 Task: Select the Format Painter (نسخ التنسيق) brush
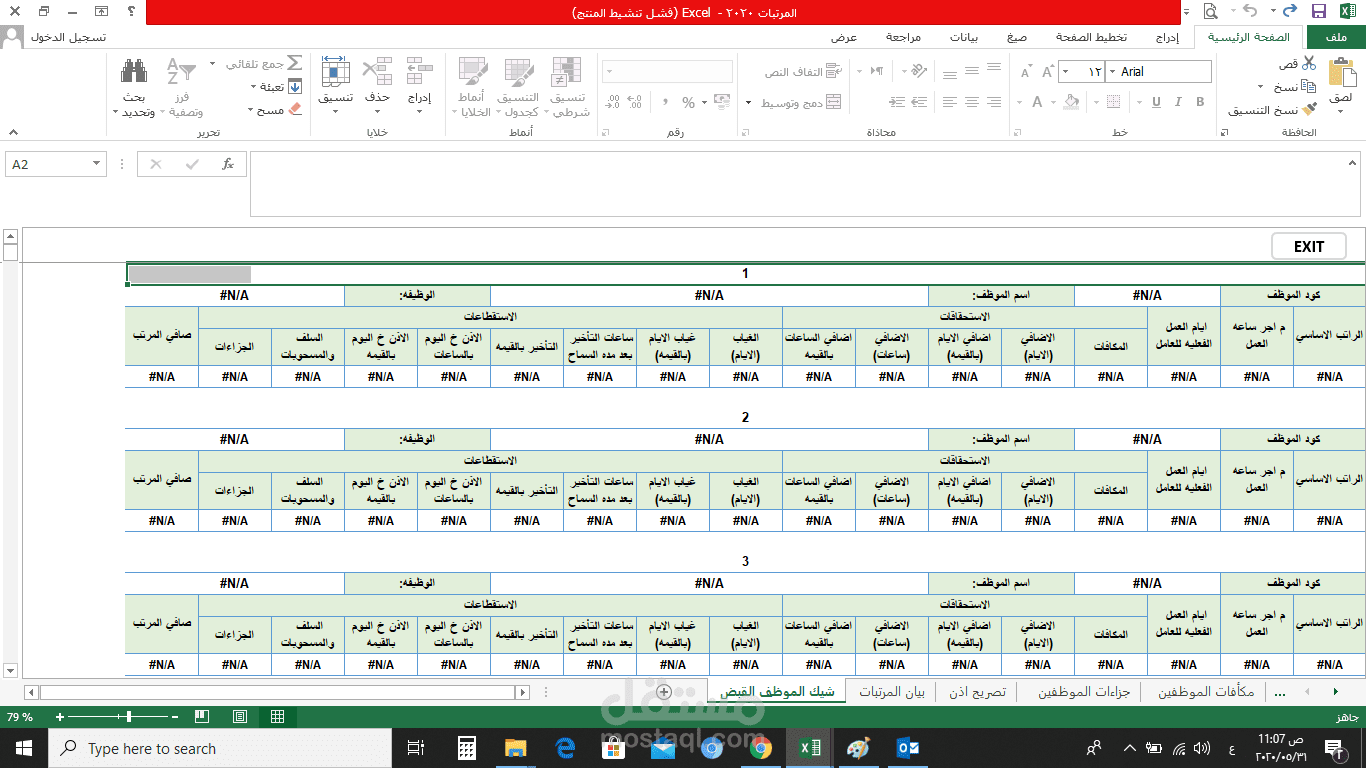[1309, 110]
